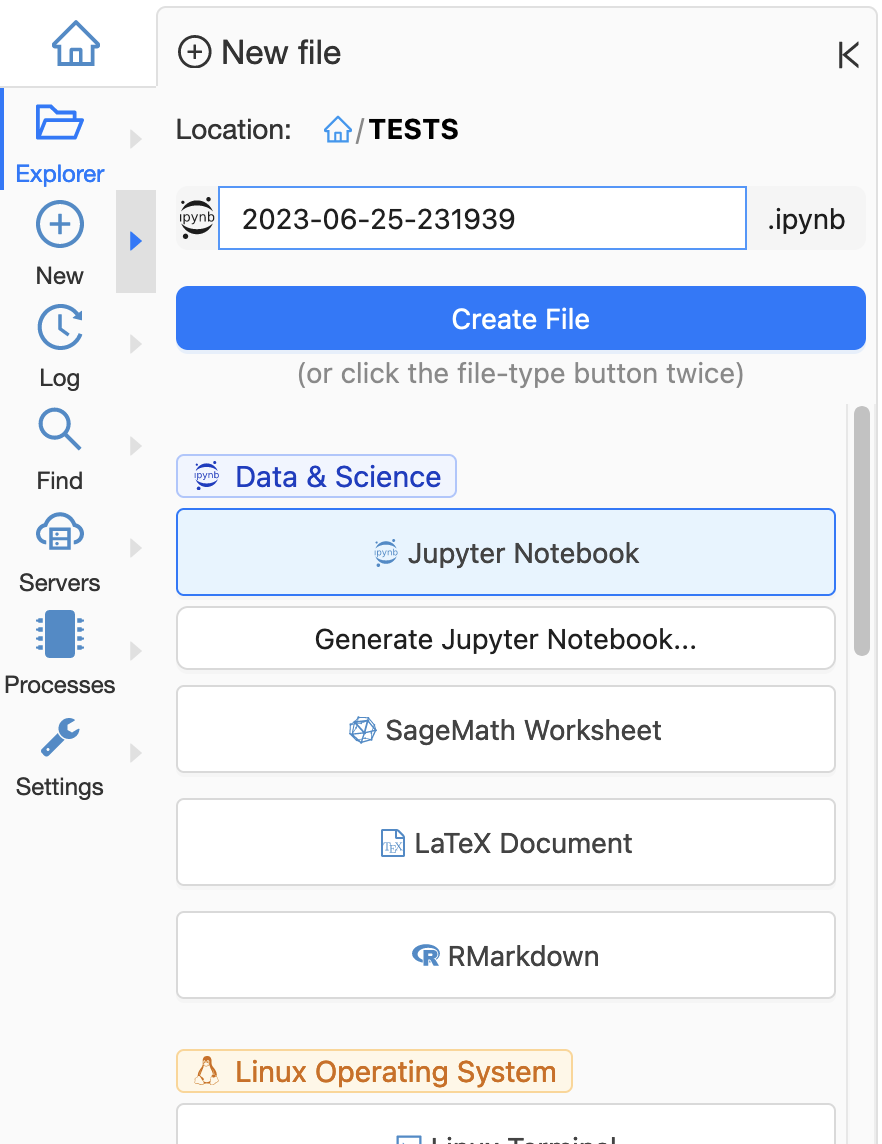
Task: Open the Explorer folder icon
Action: 59,123
